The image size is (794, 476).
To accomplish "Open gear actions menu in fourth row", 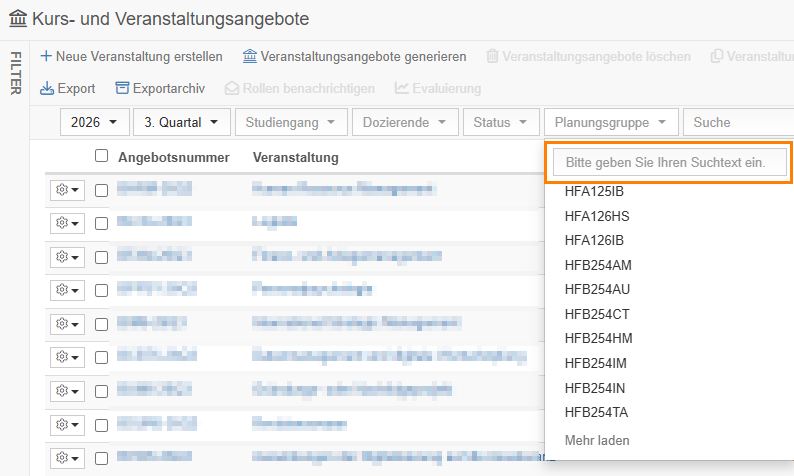I will coord(67,290).
